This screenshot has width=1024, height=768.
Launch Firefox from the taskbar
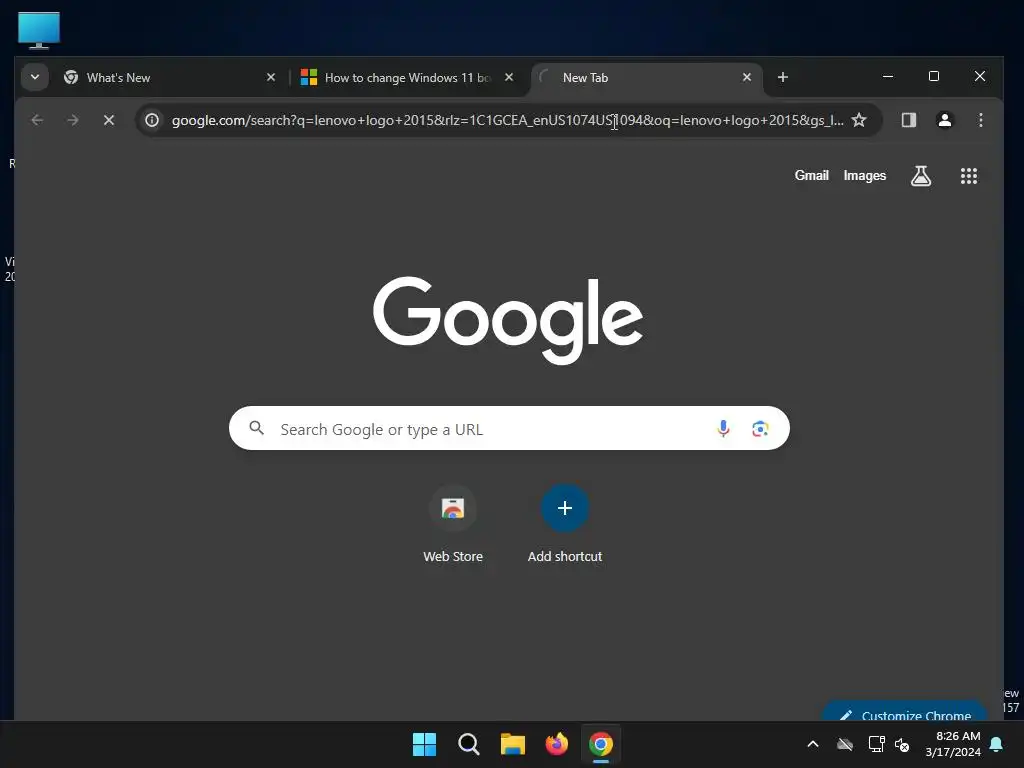[x=556, y=744]
